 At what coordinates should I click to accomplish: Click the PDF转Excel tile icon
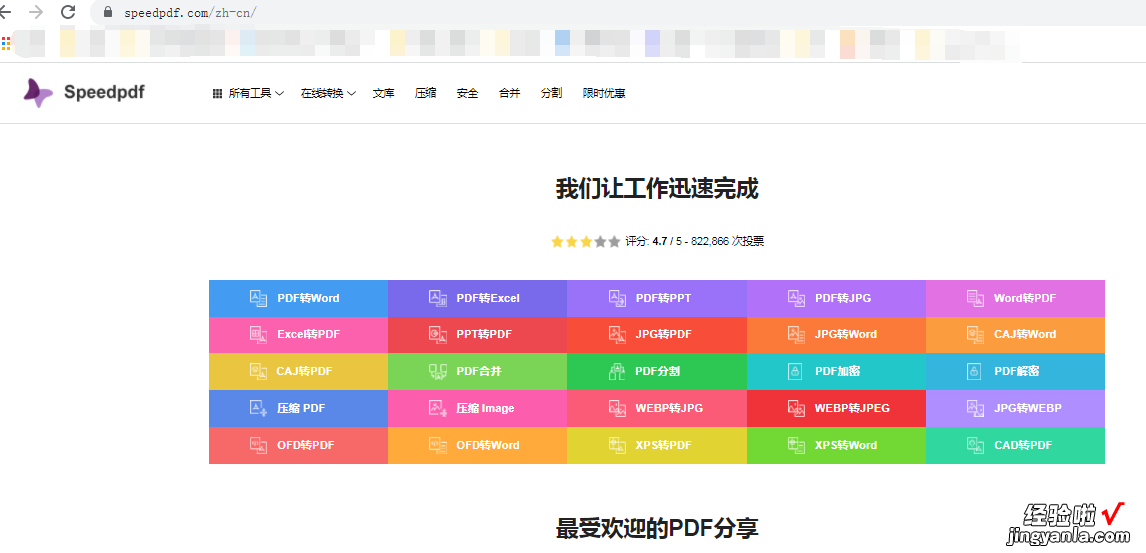tap(438, 298)
